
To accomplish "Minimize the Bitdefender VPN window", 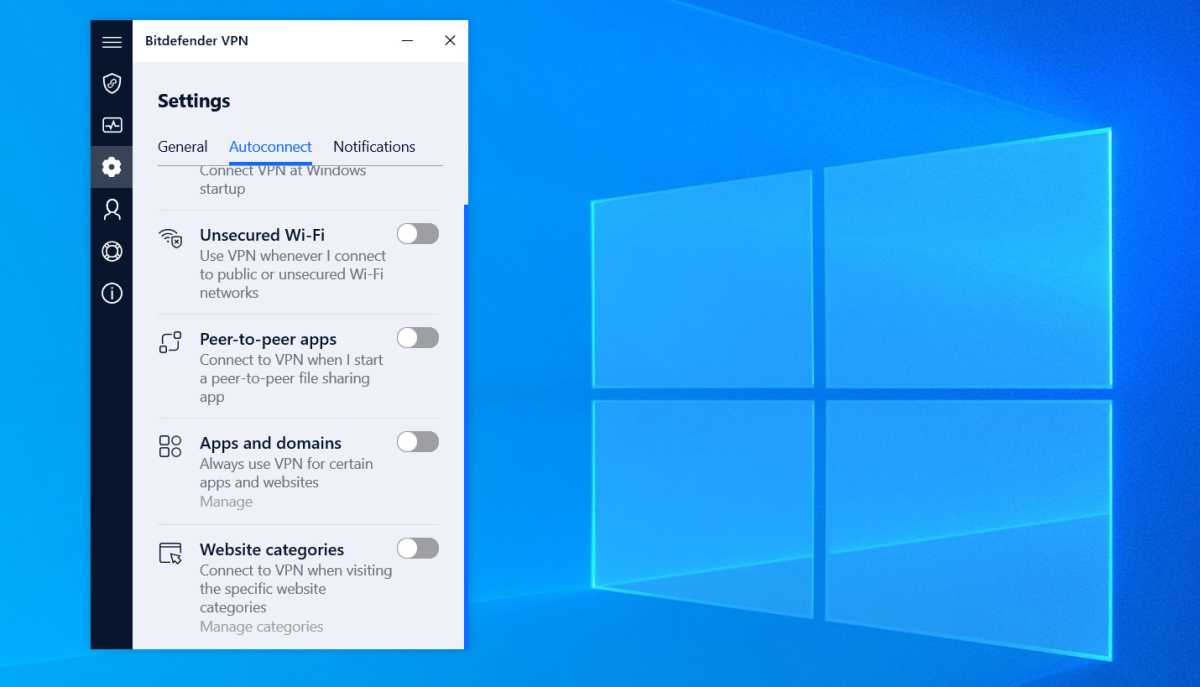I will [x=407, y=41].
